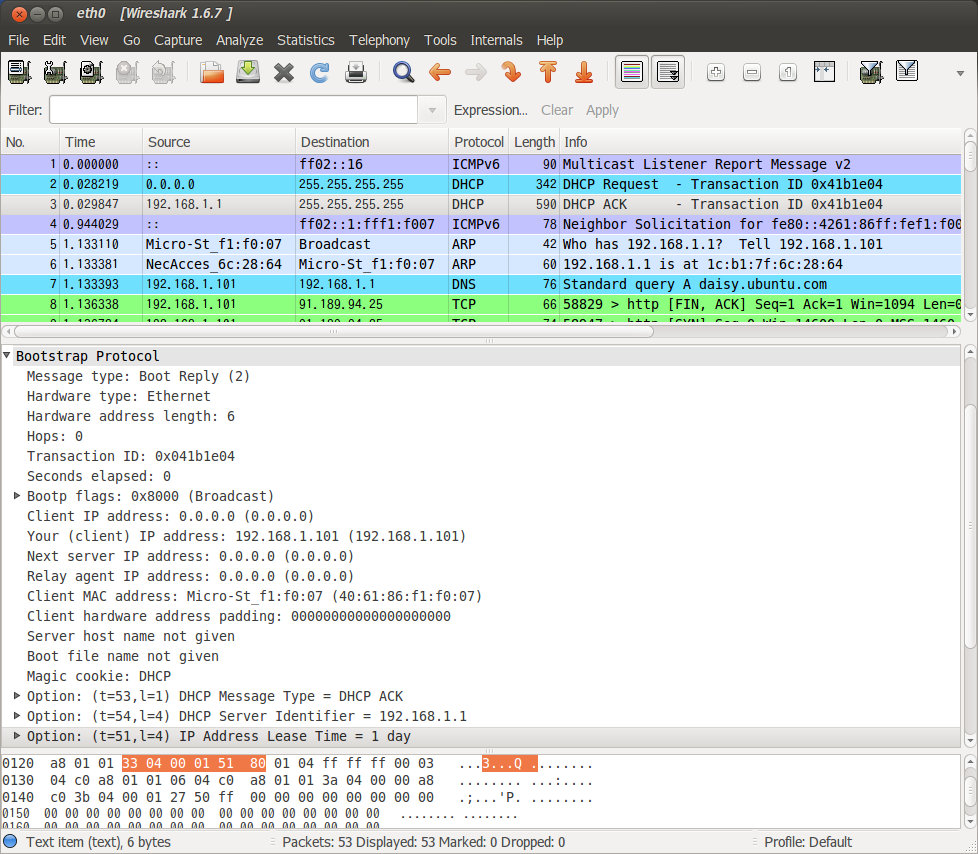Select the DNS query for daisy.ubuntu.com
The height and width of the screenshot is (854, 978).
pos(481,284)
